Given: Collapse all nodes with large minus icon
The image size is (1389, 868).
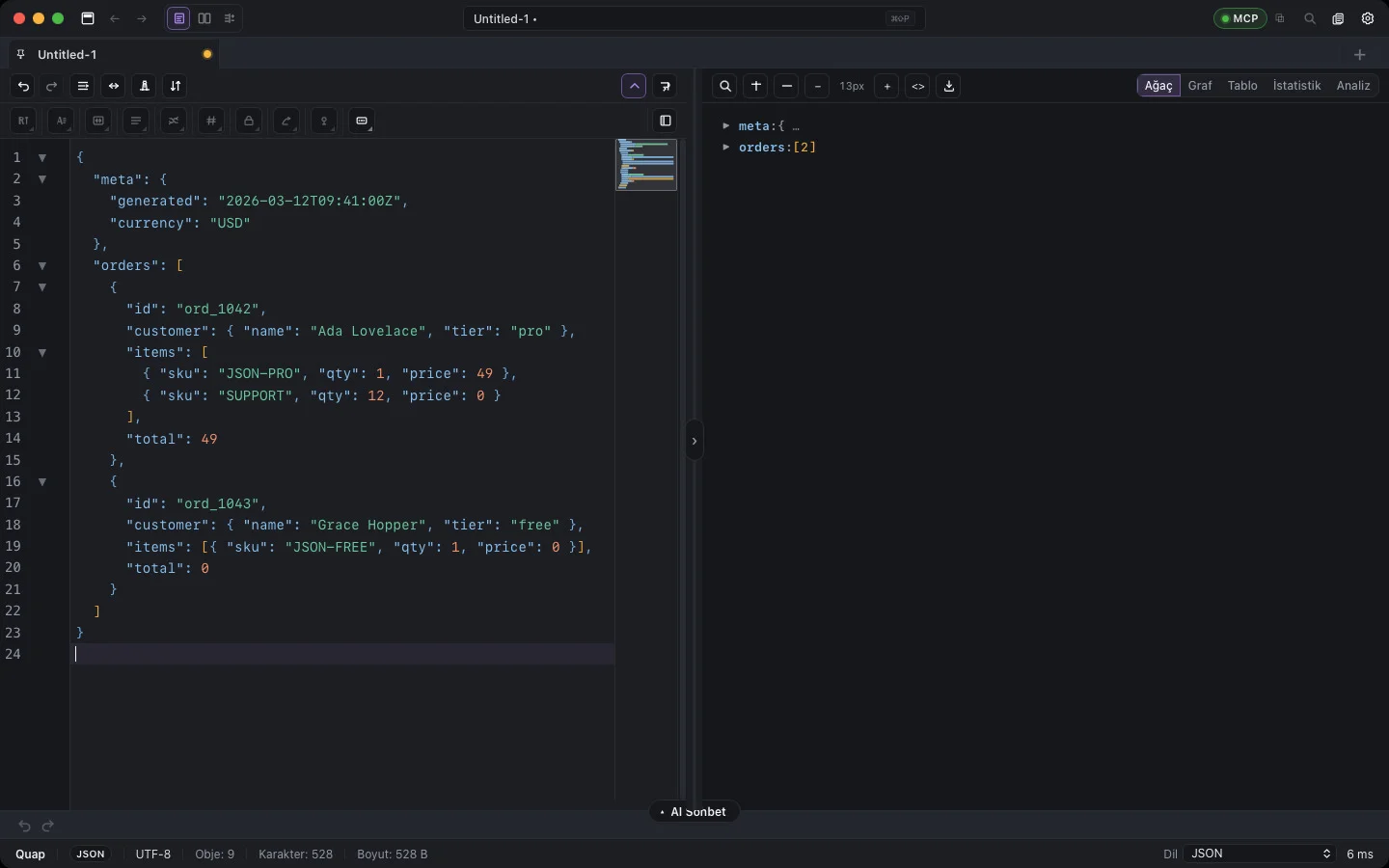Looking at the screenshot, I should [787, 87].
